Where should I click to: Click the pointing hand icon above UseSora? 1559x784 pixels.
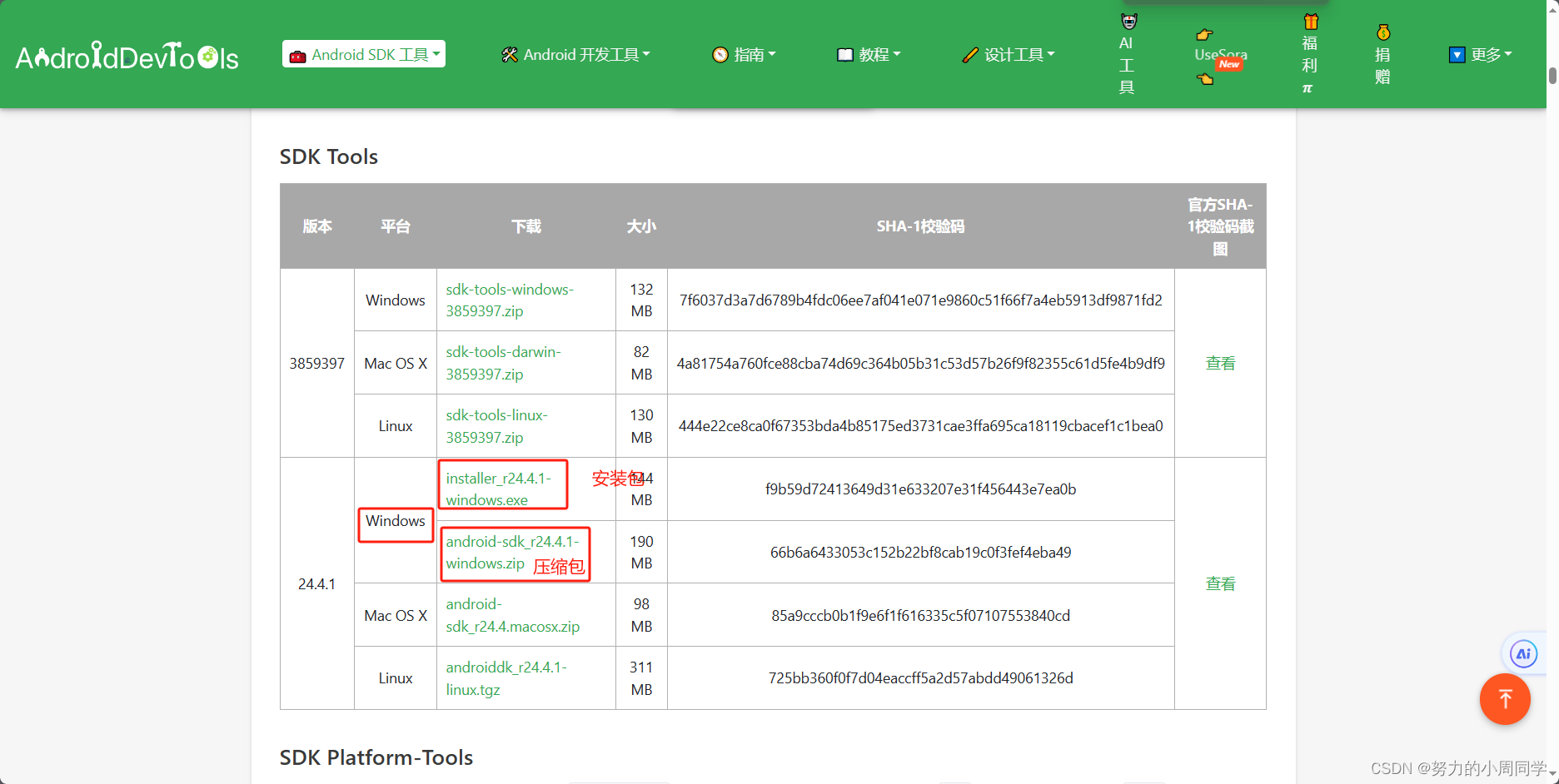(1204, 34)
